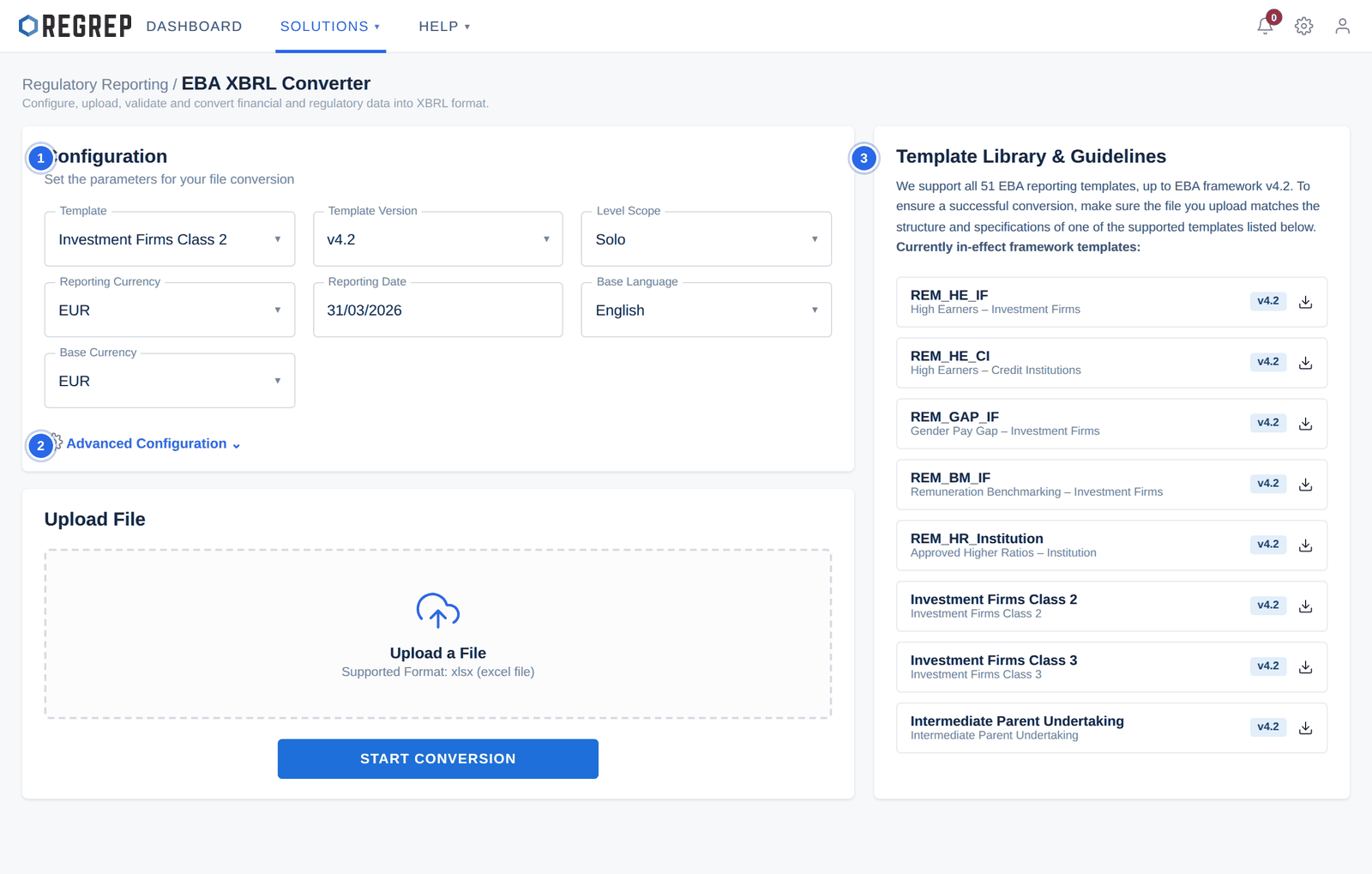Screen dimensions: 1372x874
Task: Download the Investment Firms Class 3 template
Action: point(1305,667)
